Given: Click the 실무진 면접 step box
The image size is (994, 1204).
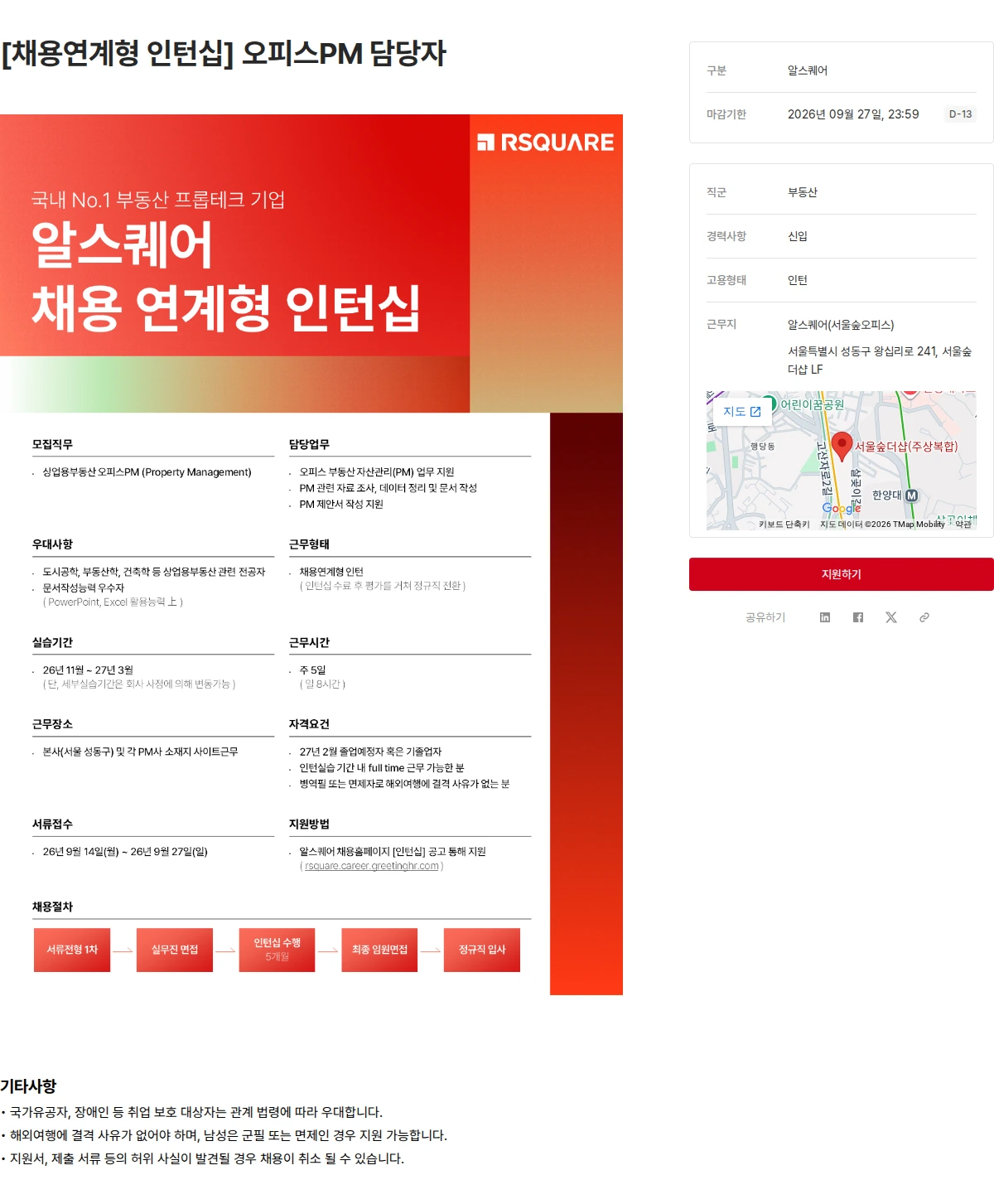Looking at the screenshot, I should (175, 950).
